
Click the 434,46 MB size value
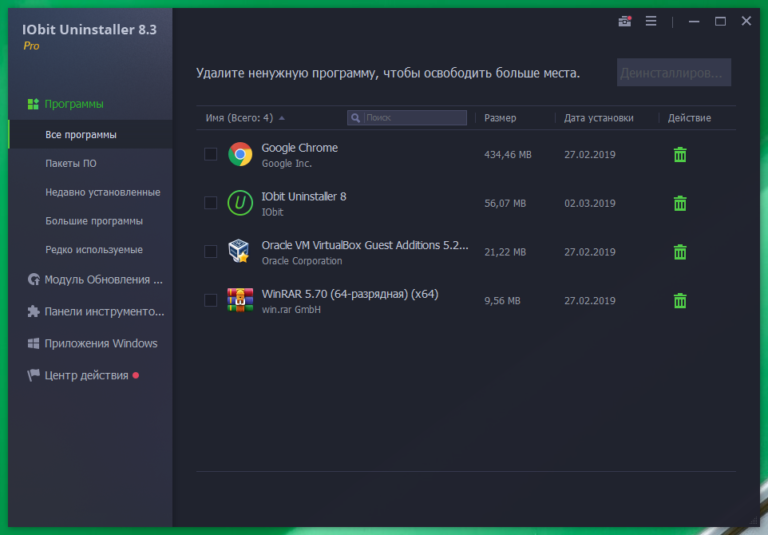[x=507, y=155]
